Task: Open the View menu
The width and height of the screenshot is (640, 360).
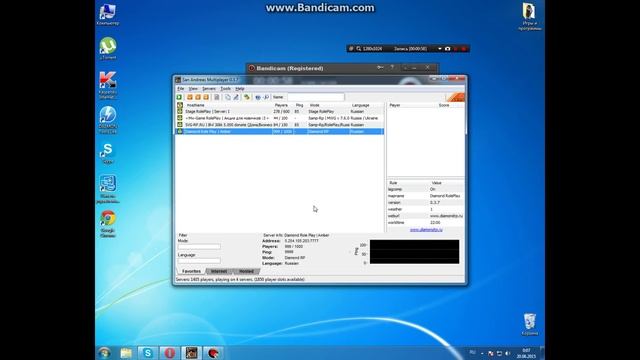Action: tap(193, 89)
